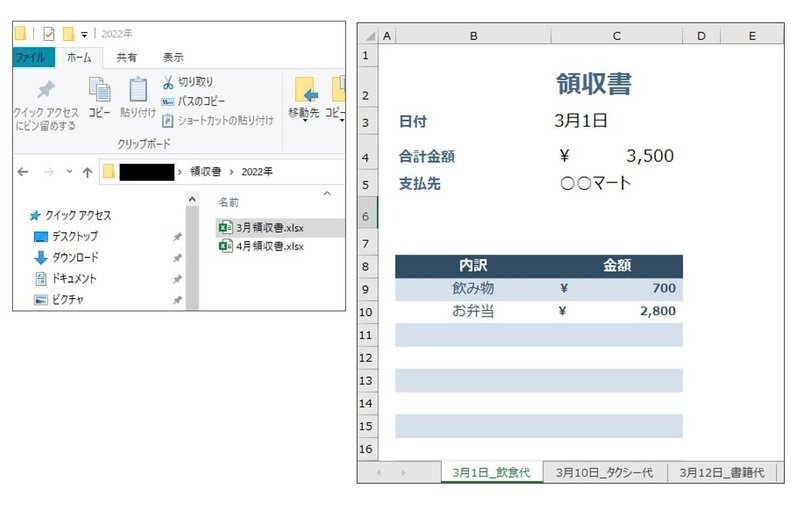Click new folder icon in title bar
The width and height of the screenshot is (800, 516).
tap(68, 34)
